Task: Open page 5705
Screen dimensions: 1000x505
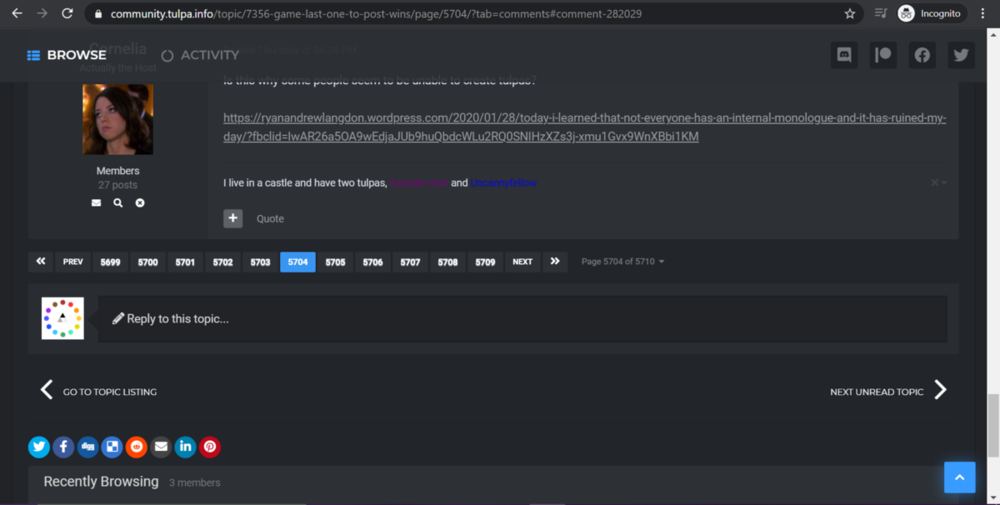Action: pyautogui.click(x=335, y=262)
